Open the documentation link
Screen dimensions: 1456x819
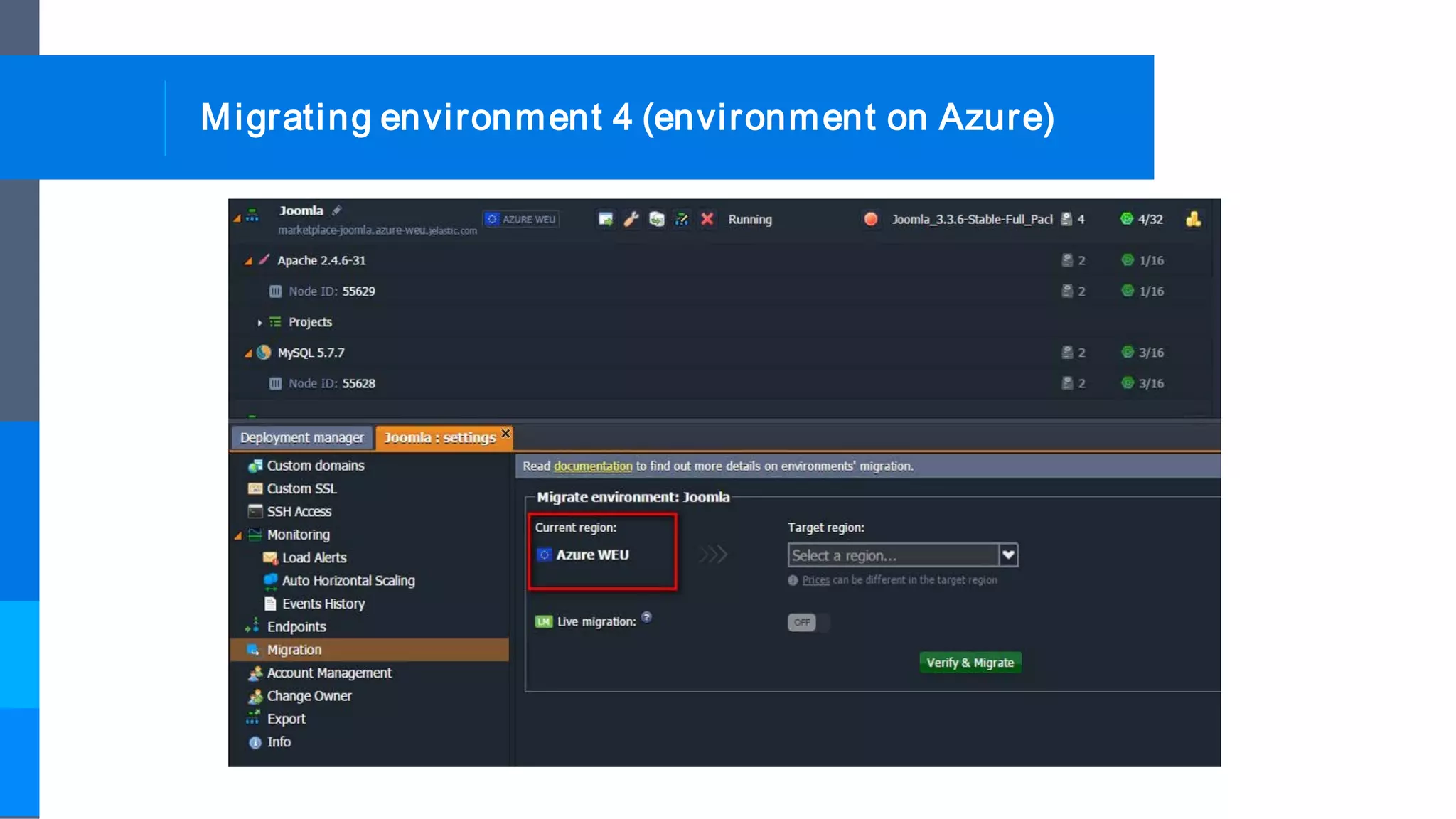[593, 466]
